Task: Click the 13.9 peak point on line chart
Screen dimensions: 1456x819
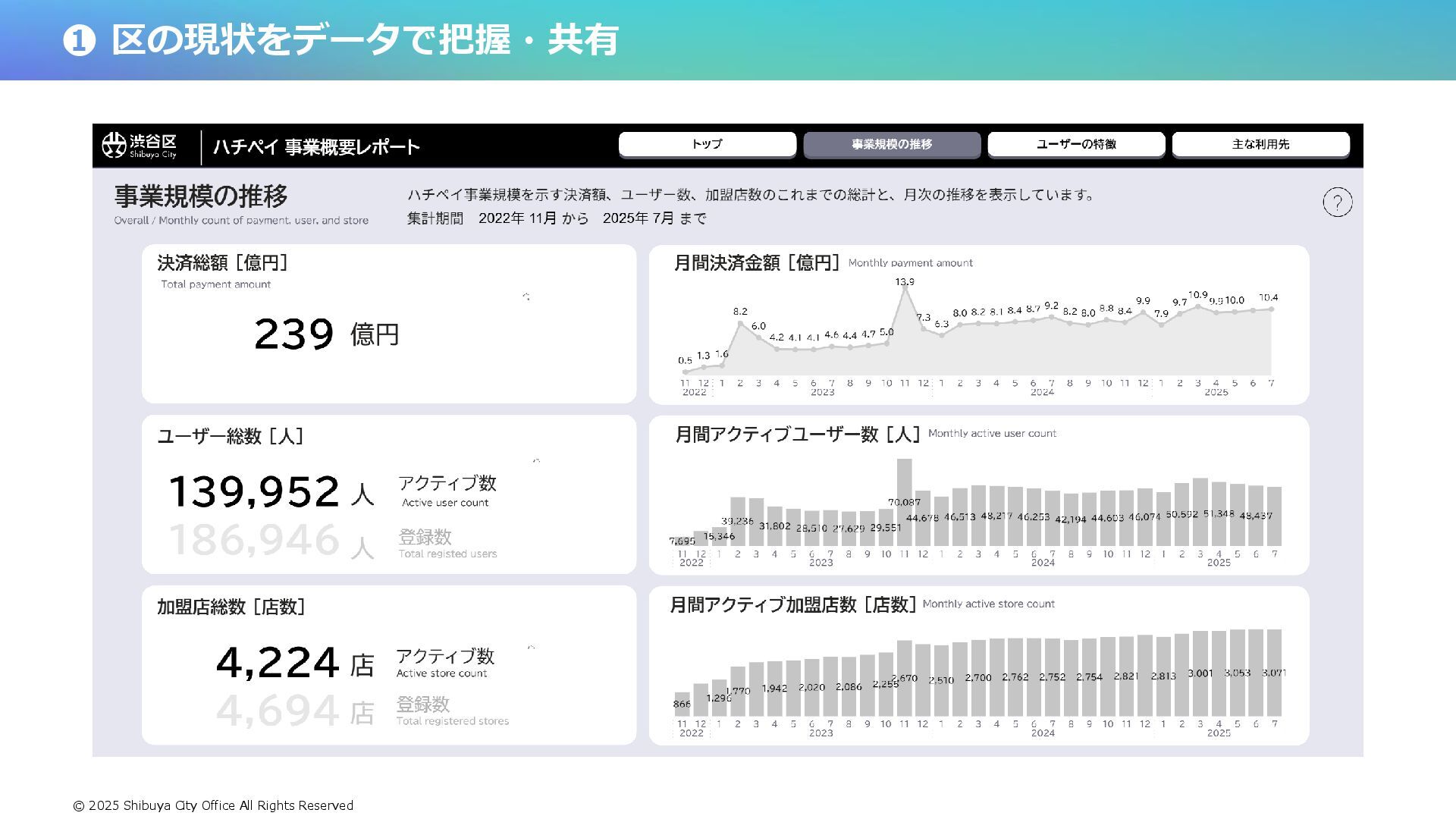Action: coord(905,288)
